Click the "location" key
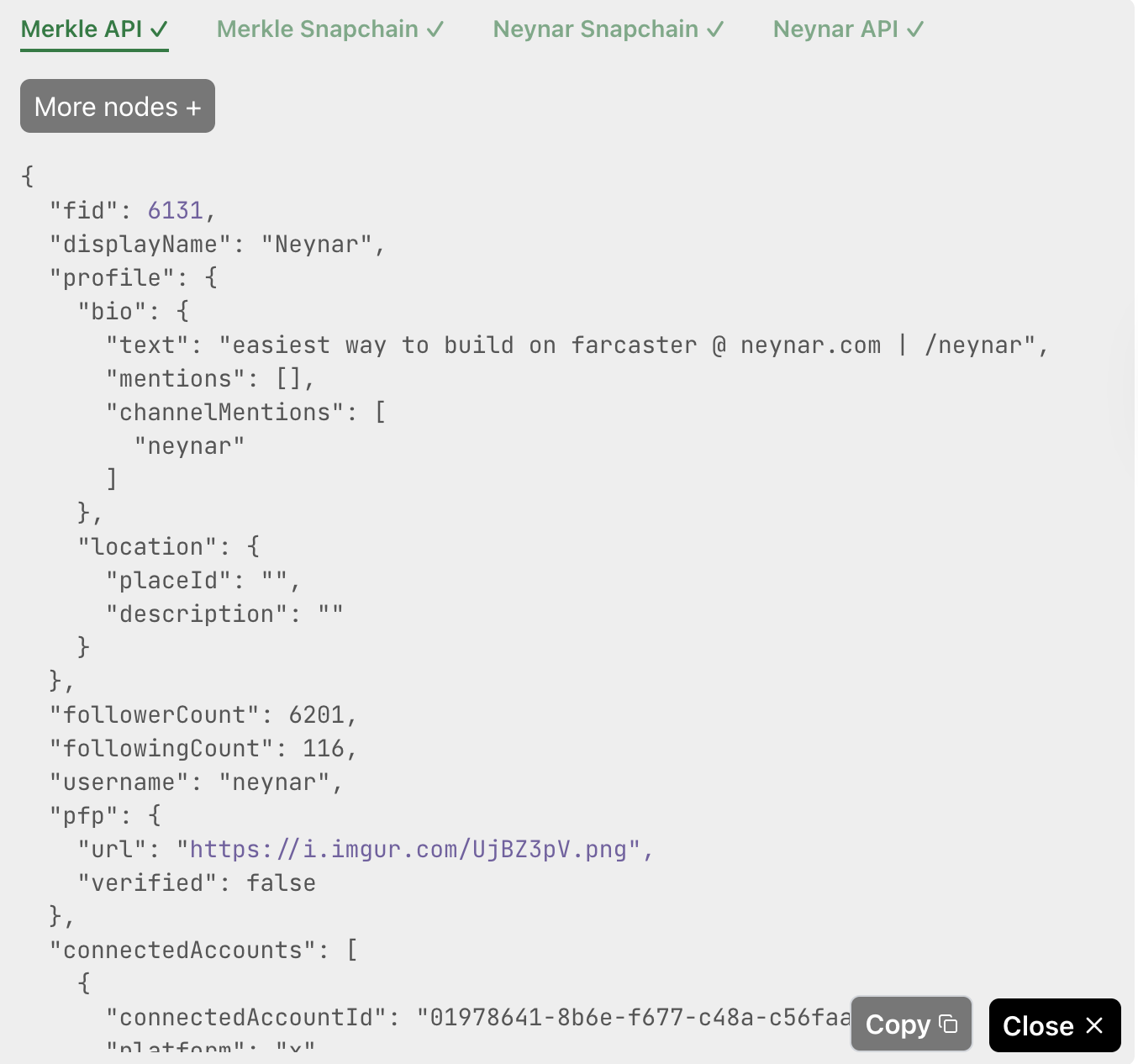 (x=147, y=547)
